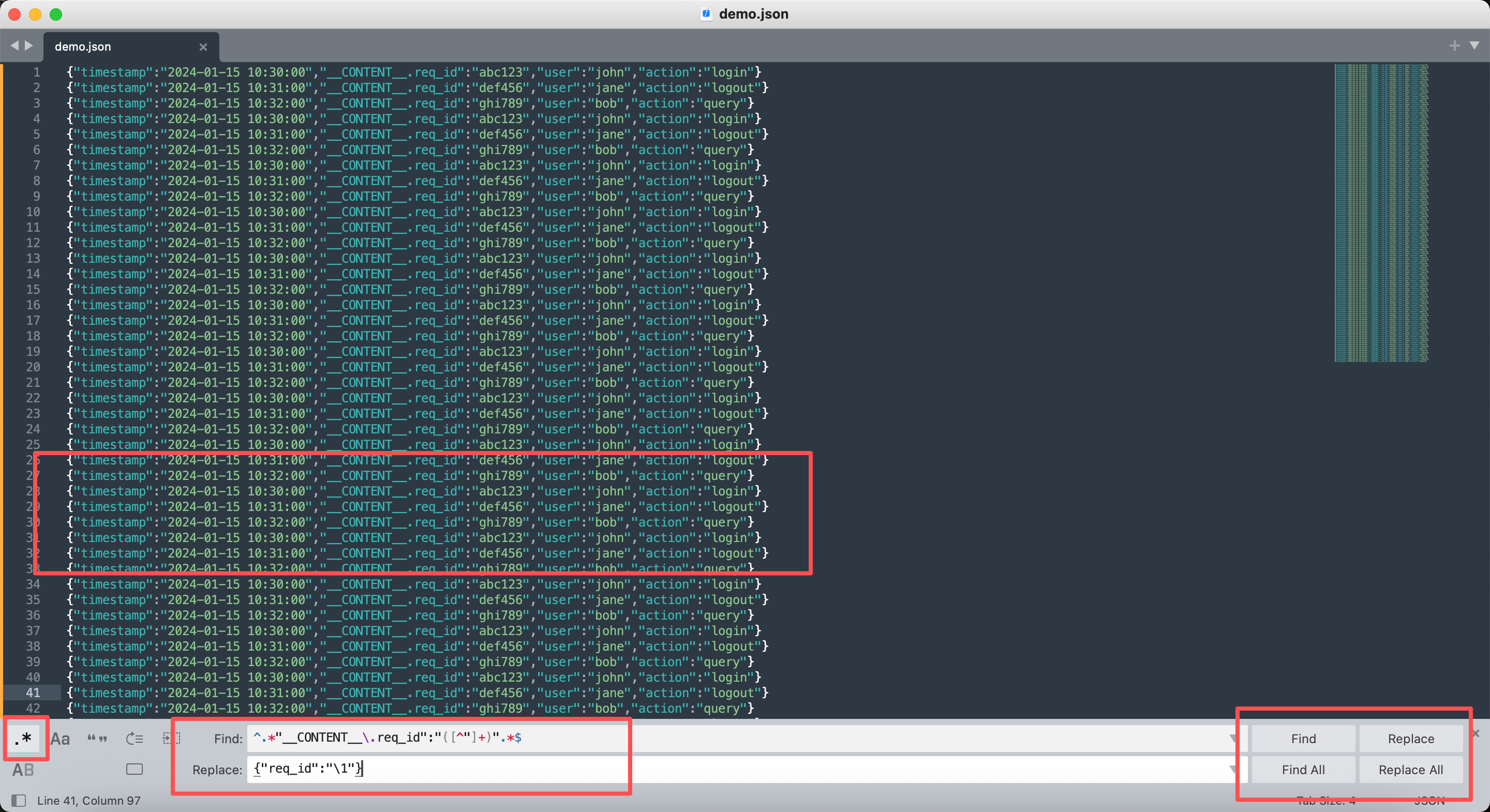Toggle whole word matching option
Screen dimensions: 1490x812
pyautogui.click(x=97, y=739)
